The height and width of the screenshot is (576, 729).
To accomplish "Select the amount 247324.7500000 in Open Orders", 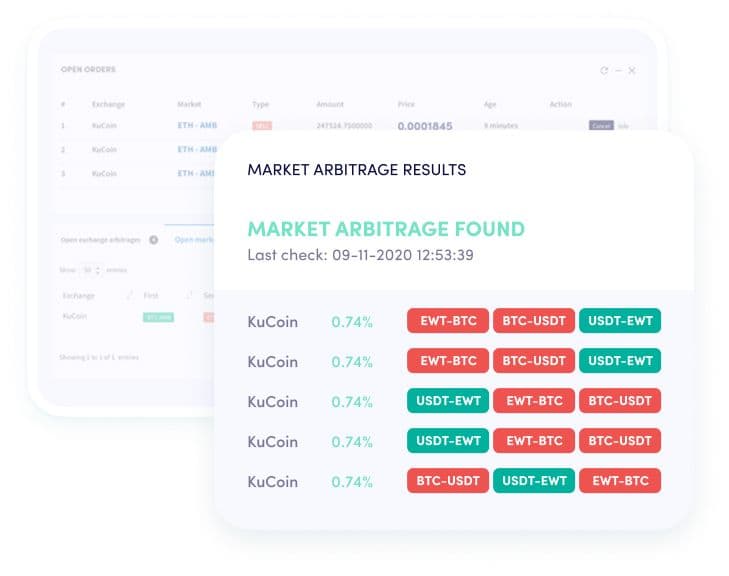I will pos(344,126).
